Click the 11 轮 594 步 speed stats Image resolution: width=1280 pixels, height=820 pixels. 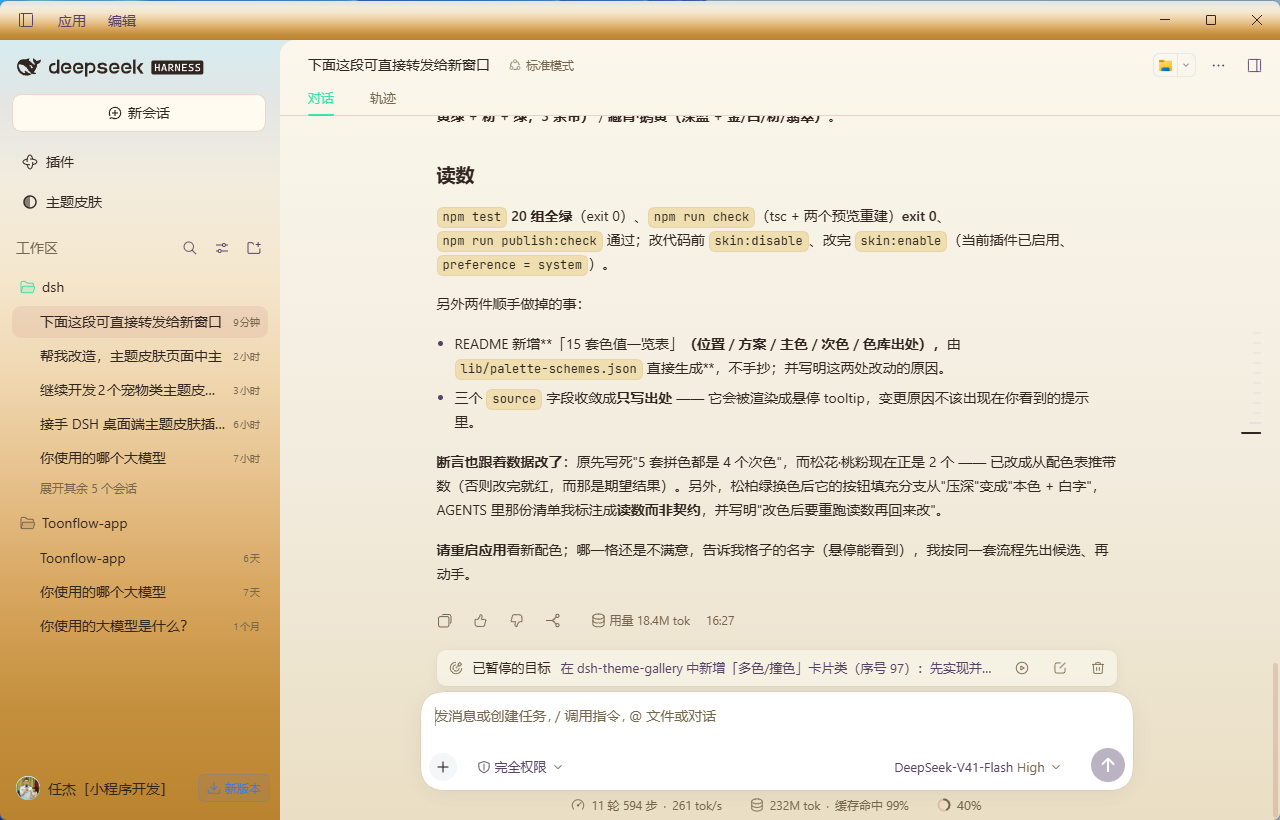point(646,805)
